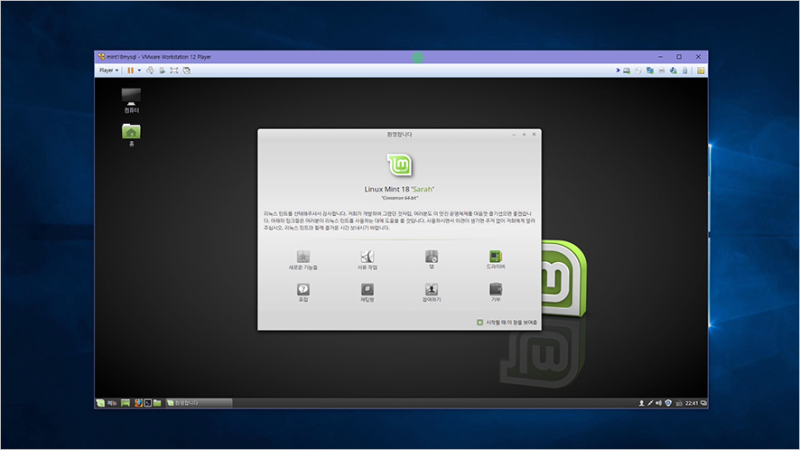Click the CD/DVD drive device icon
The height and width of the screenshot is (450, 800).
[x=638, y=70]
